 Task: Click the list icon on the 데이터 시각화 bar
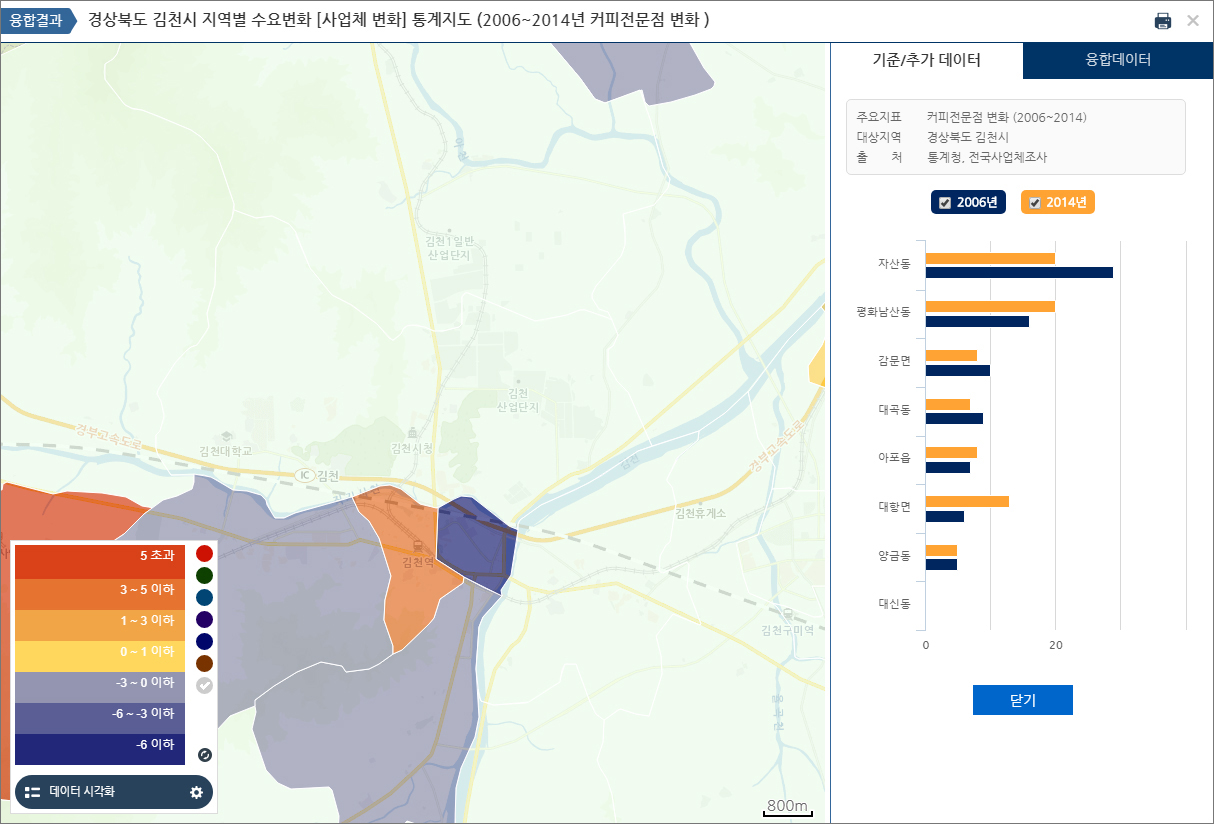tap(33, 792)
